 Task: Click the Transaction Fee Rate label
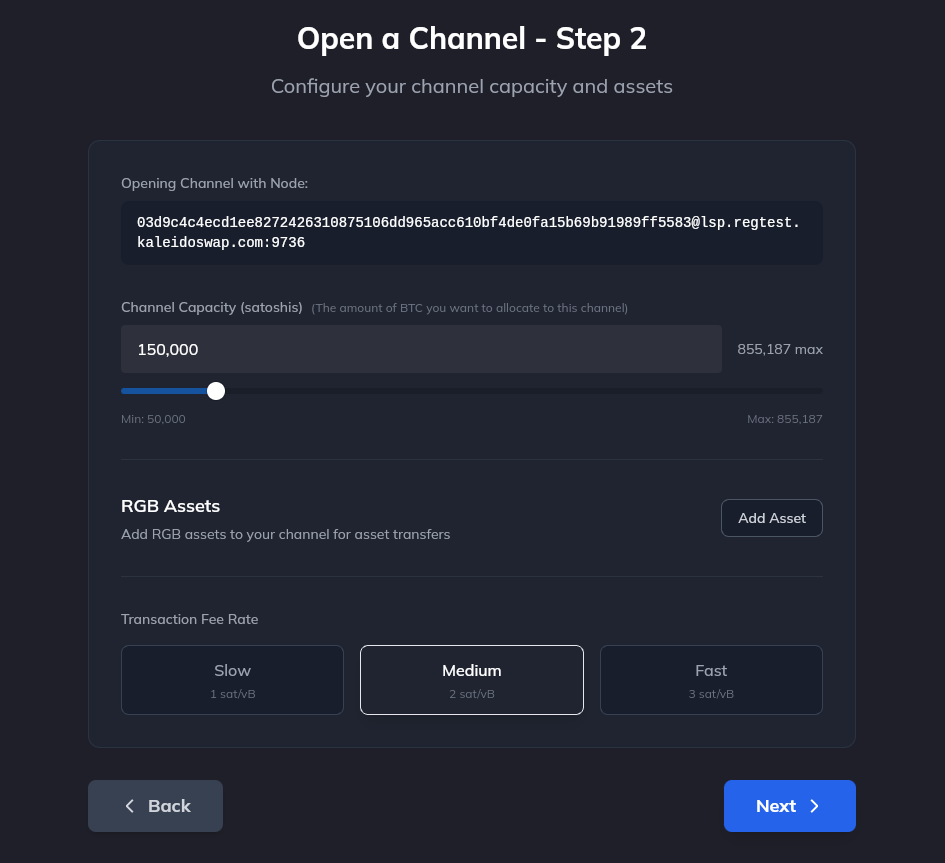(189, 619)
